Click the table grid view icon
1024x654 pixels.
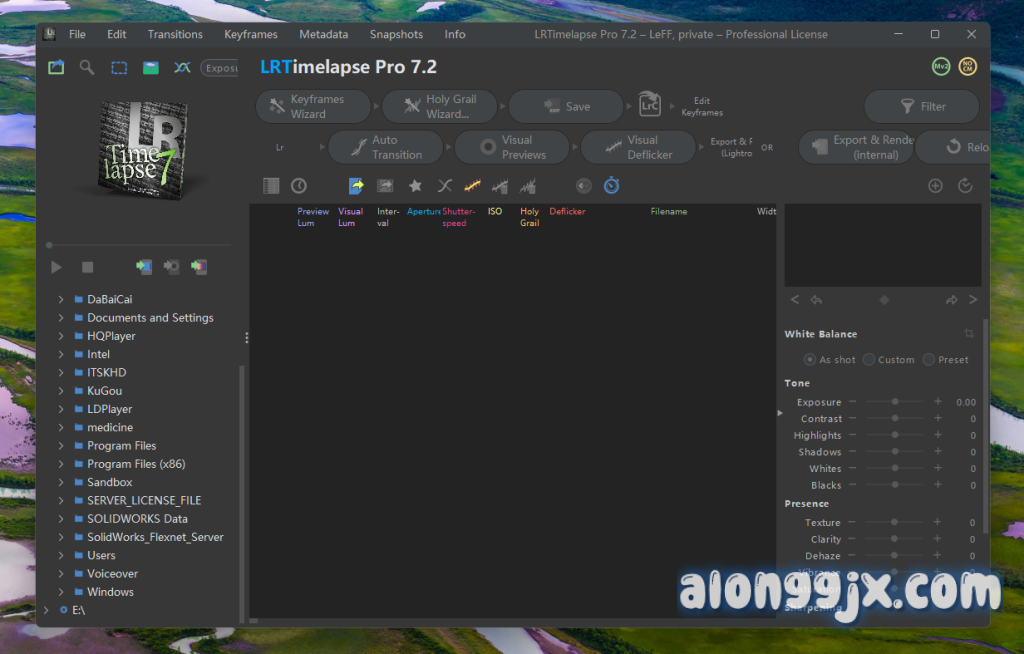271,186
